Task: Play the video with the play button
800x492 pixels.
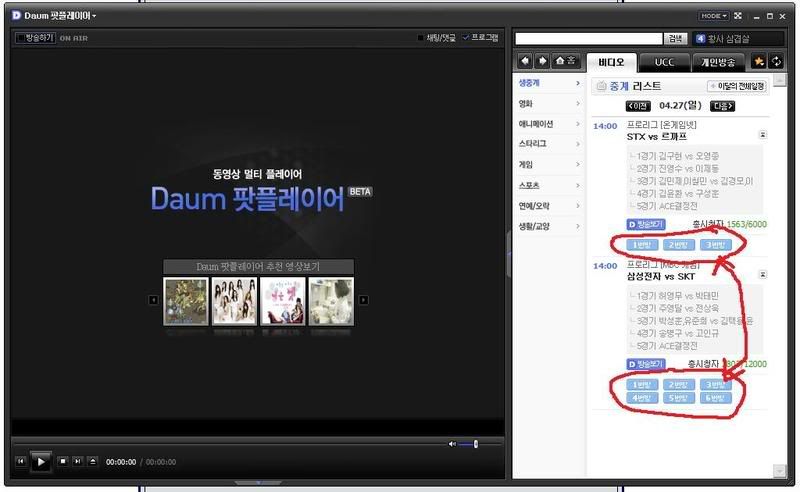Action: [41, 462]
